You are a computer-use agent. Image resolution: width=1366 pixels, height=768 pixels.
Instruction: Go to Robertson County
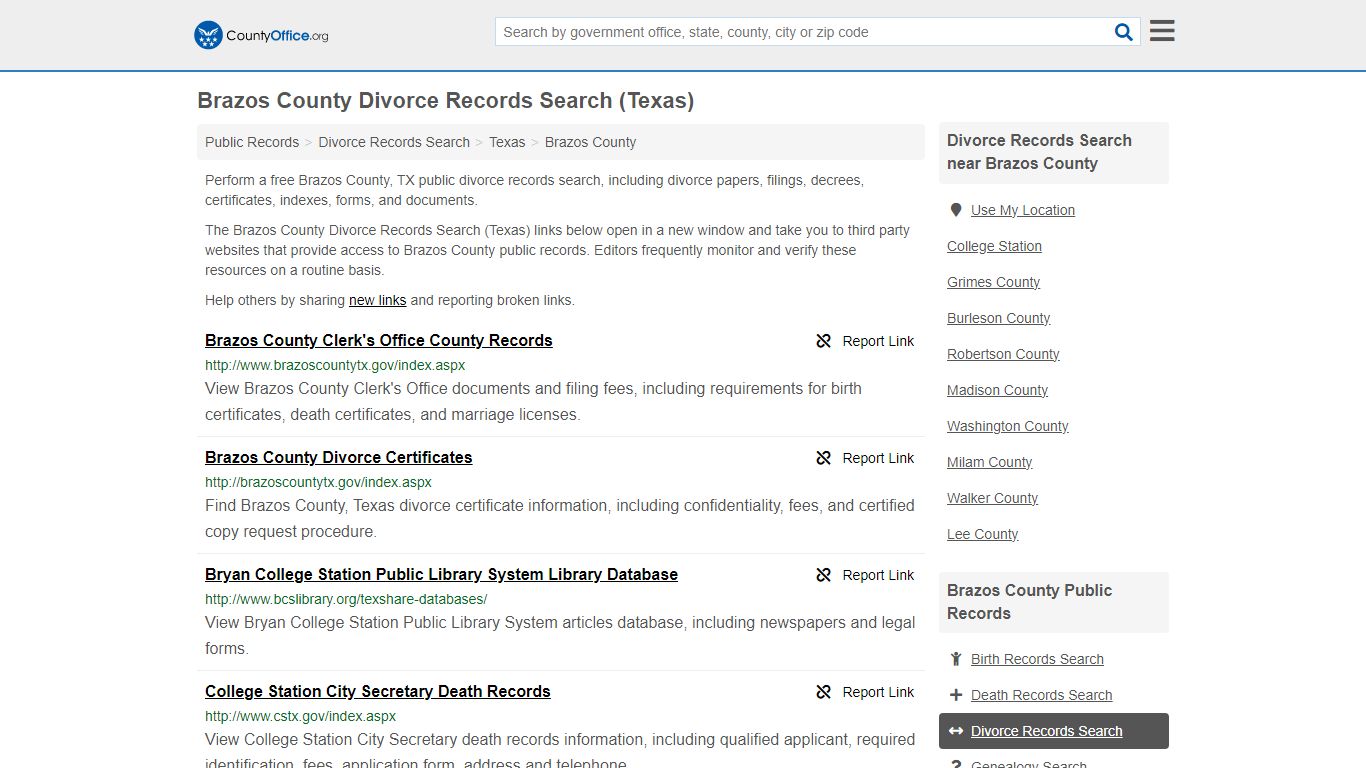coord(1003,354)
